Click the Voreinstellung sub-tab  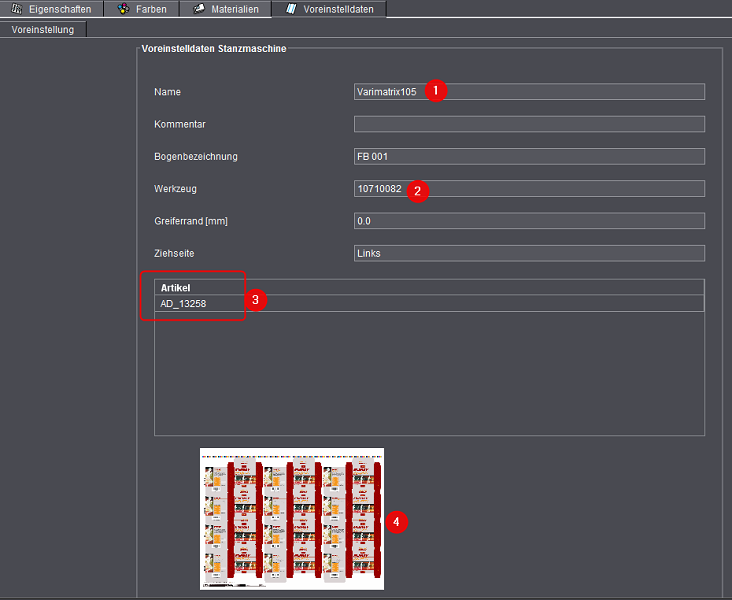coord(43,29)
